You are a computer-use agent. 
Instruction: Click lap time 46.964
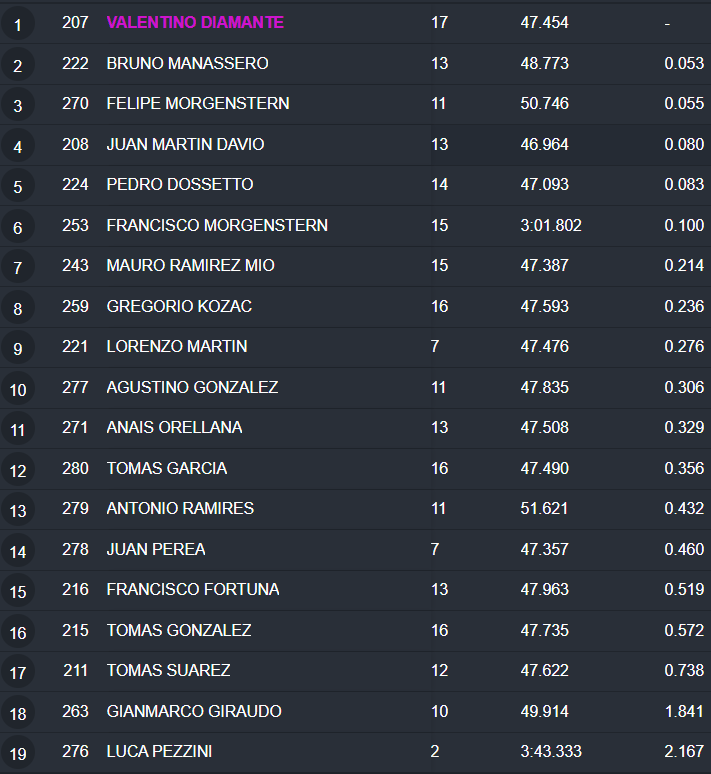pyautogui.click(x=544, y=144)
